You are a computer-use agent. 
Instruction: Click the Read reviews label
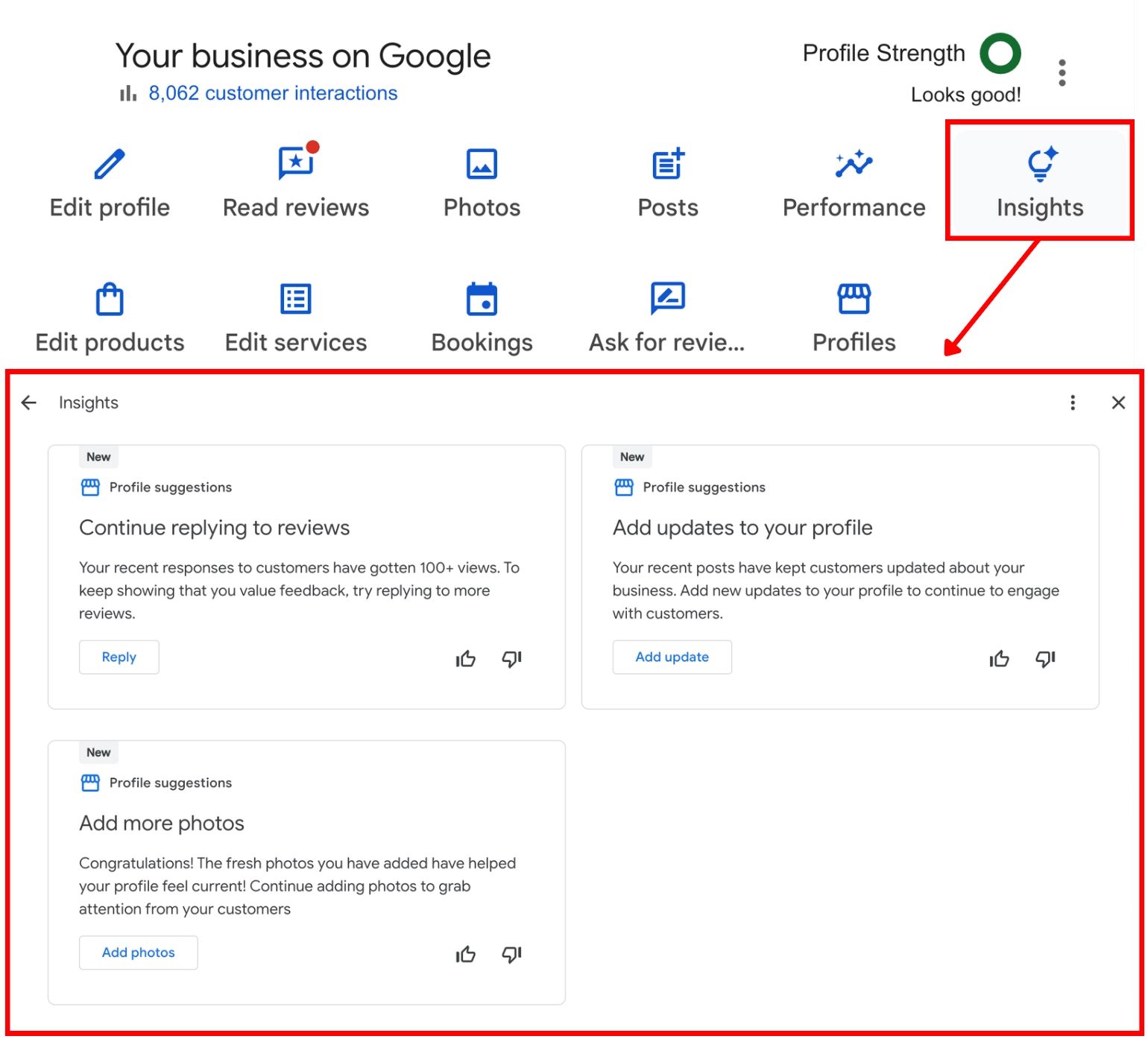pyautogui.click(x=296, y=208)
